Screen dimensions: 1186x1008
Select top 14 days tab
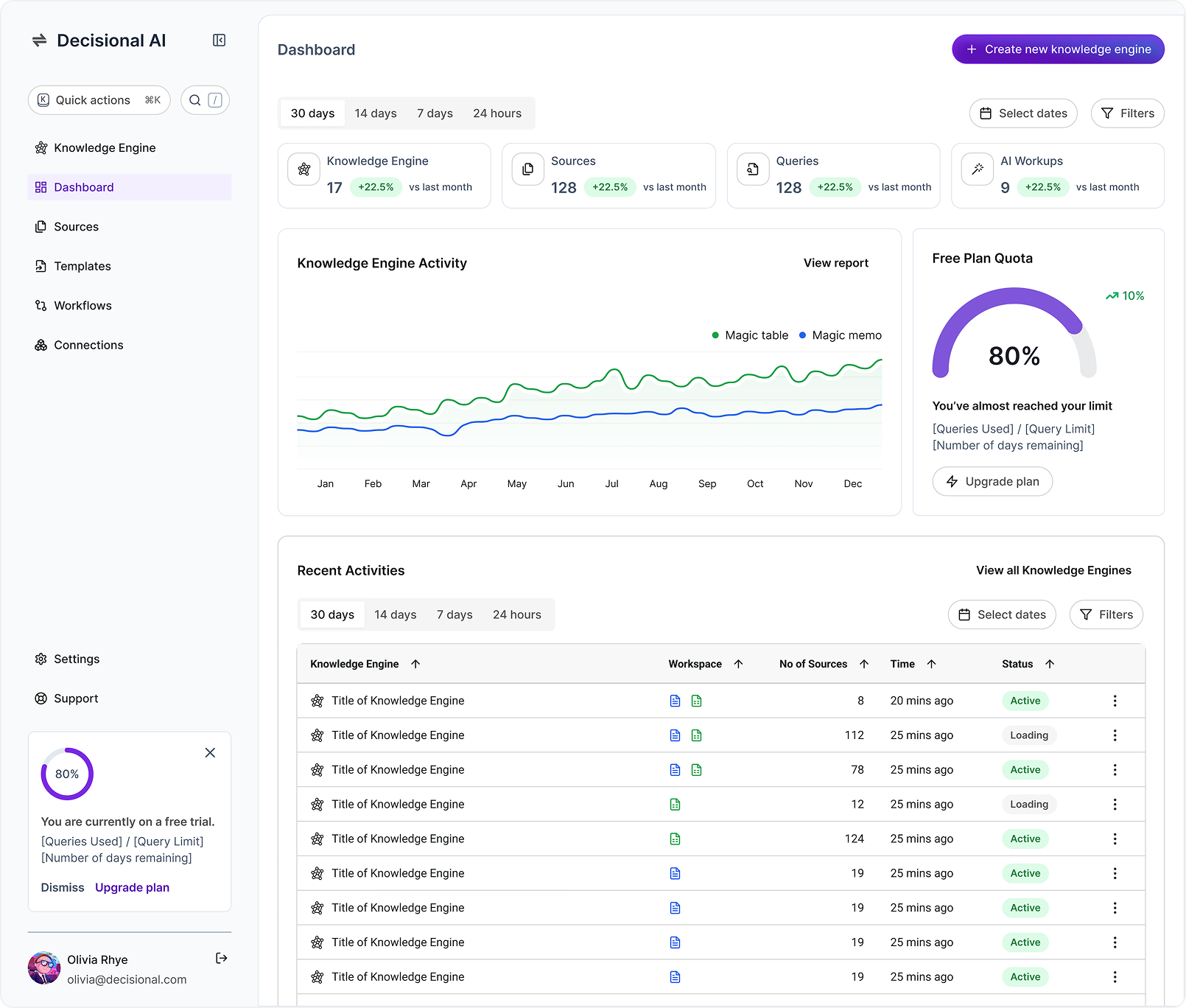pyautogui.click(x=376, y=113)
